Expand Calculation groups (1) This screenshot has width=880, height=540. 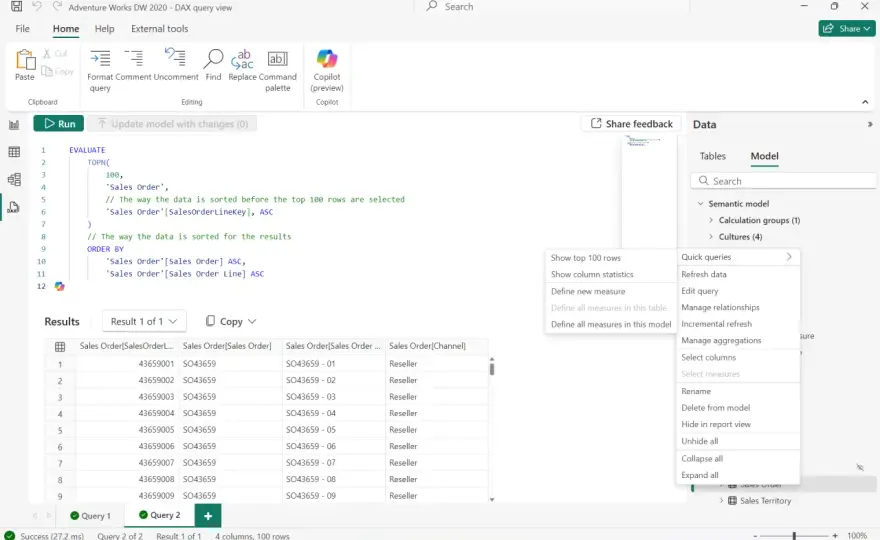click(x=711, y=220)
